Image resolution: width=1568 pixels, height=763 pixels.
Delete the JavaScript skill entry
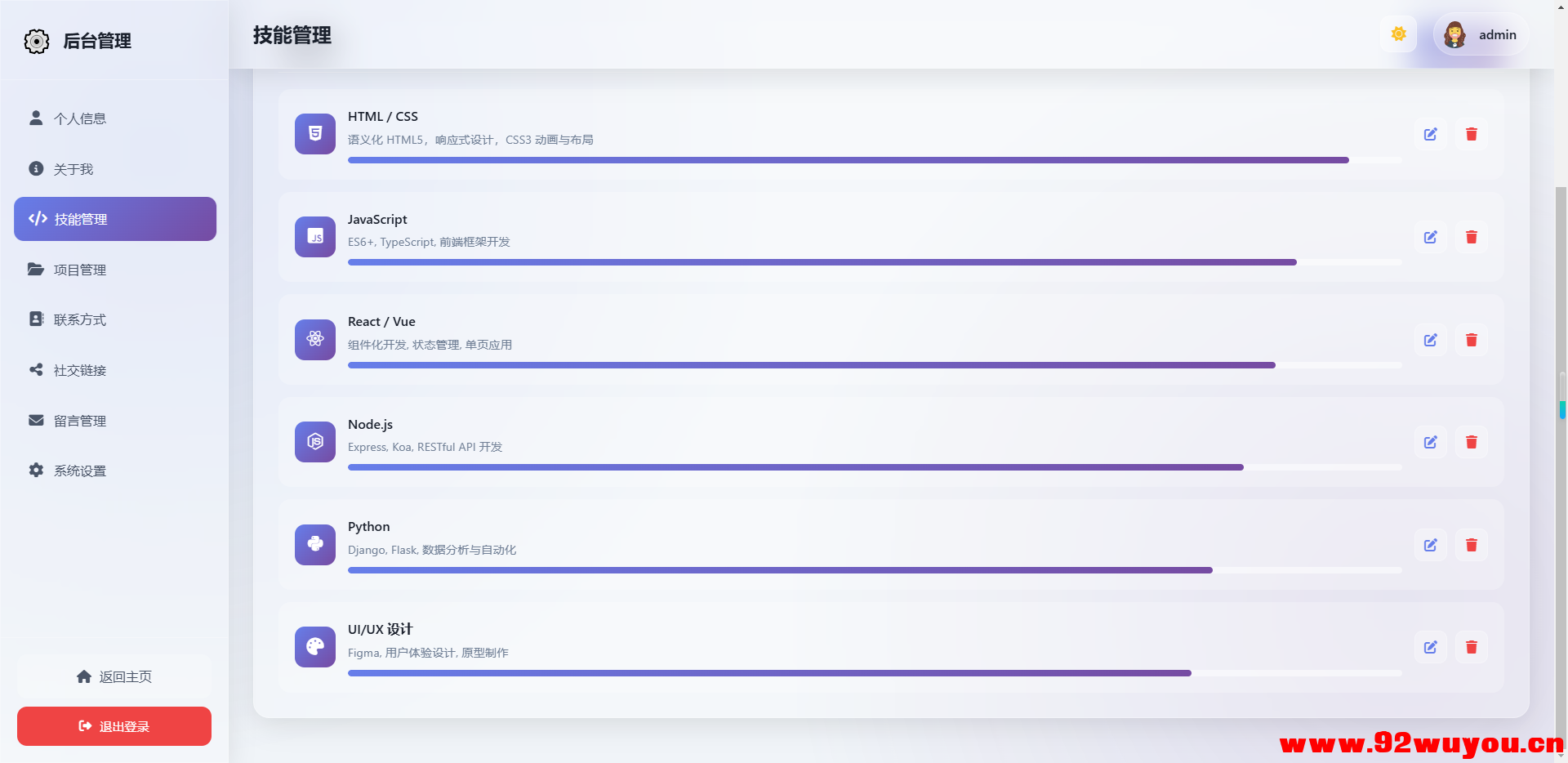pyautogui.click(x=1471, y=237)
